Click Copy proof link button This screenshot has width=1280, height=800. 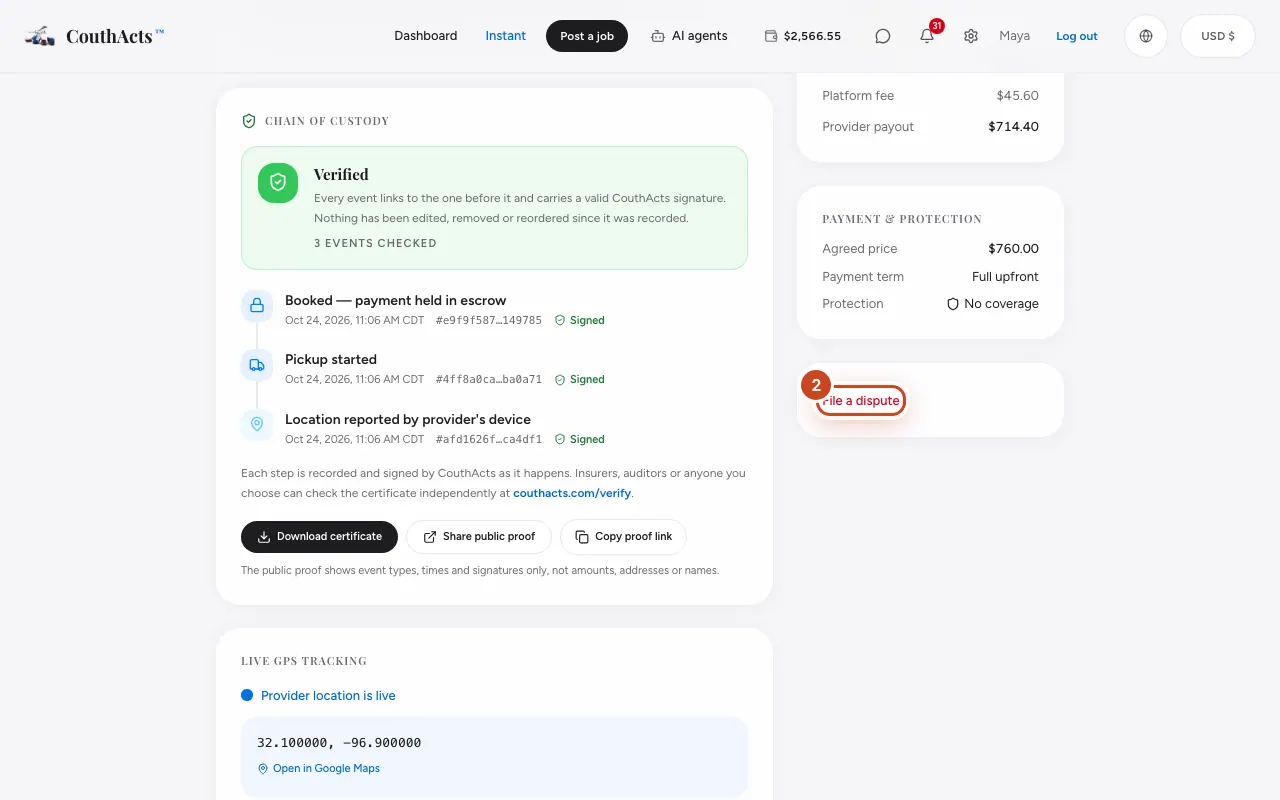(623, 537)
